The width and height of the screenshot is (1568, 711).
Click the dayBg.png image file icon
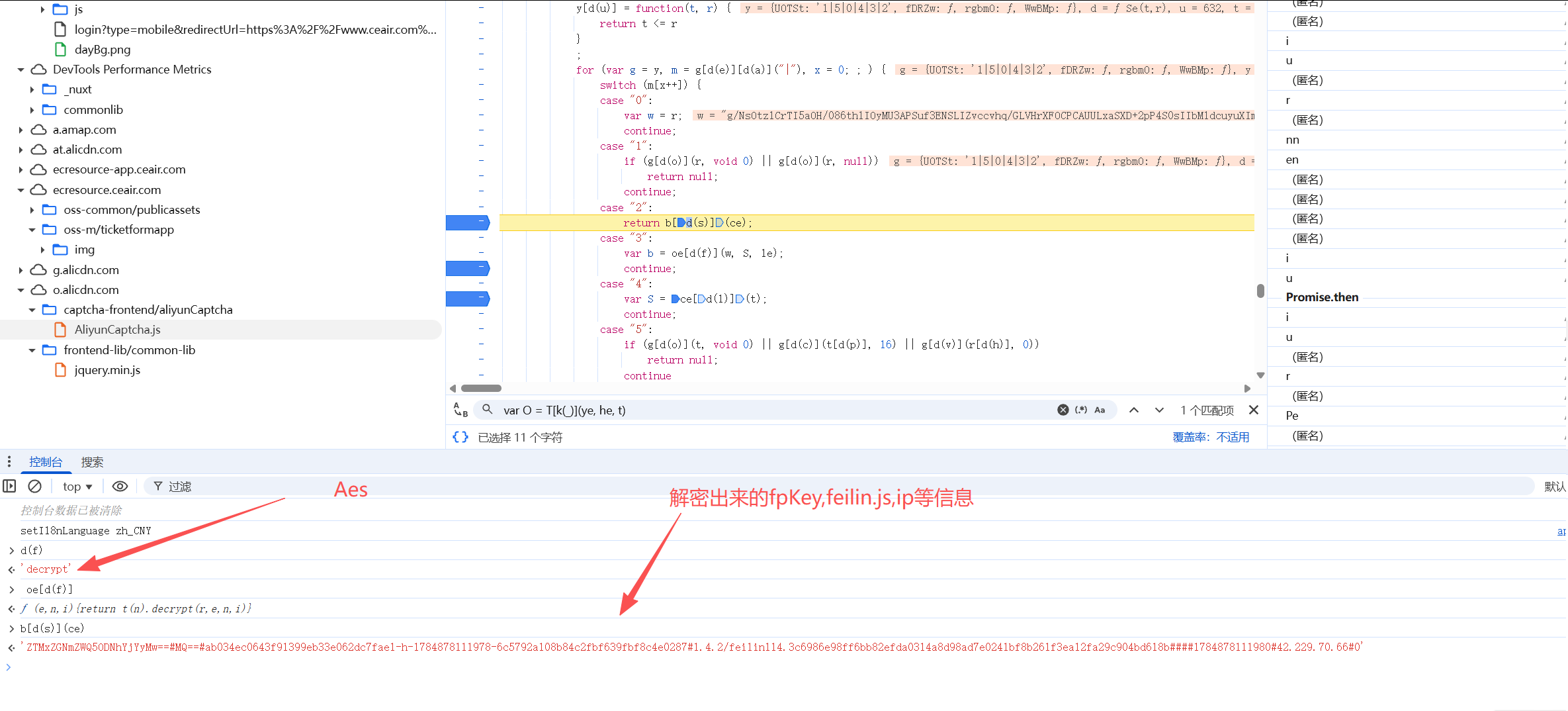pyautogui.click(x=60, y=50)
